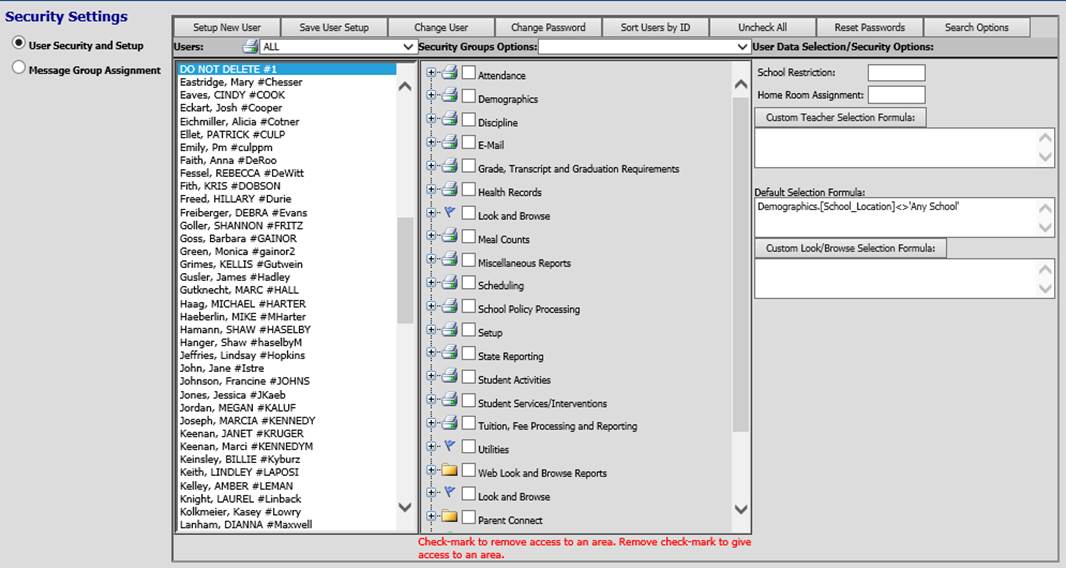The width and height of the screenshot is (1066, 568).
Task: Click the flag icon beside Utilities
Action: tap(449, 446)
